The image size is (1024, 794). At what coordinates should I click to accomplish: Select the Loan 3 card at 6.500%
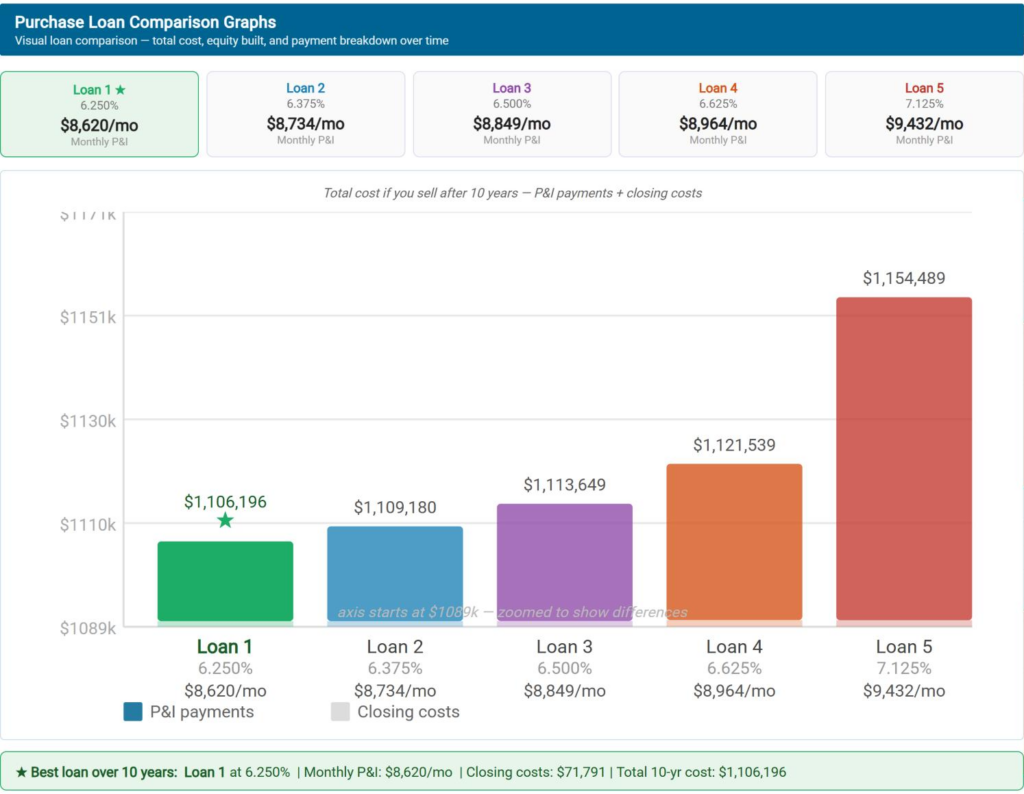coord(512,114)
